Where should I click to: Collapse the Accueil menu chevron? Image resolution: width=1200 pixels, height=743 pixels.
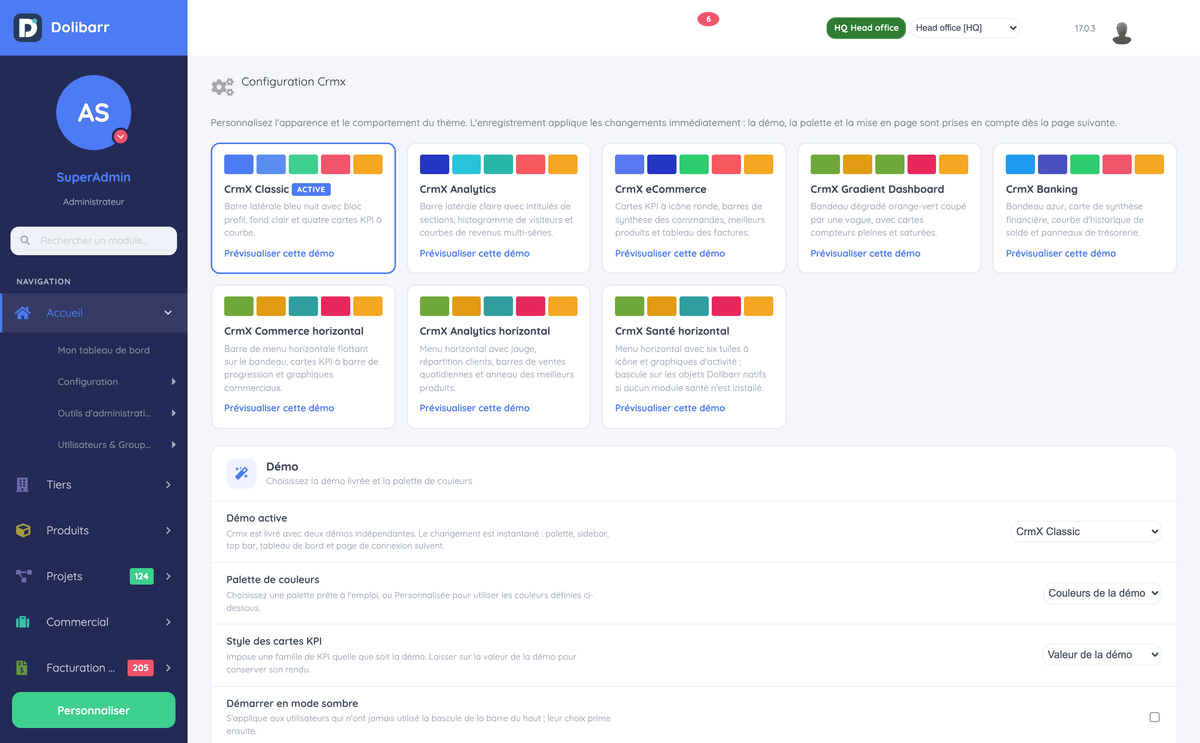point(168,313)
